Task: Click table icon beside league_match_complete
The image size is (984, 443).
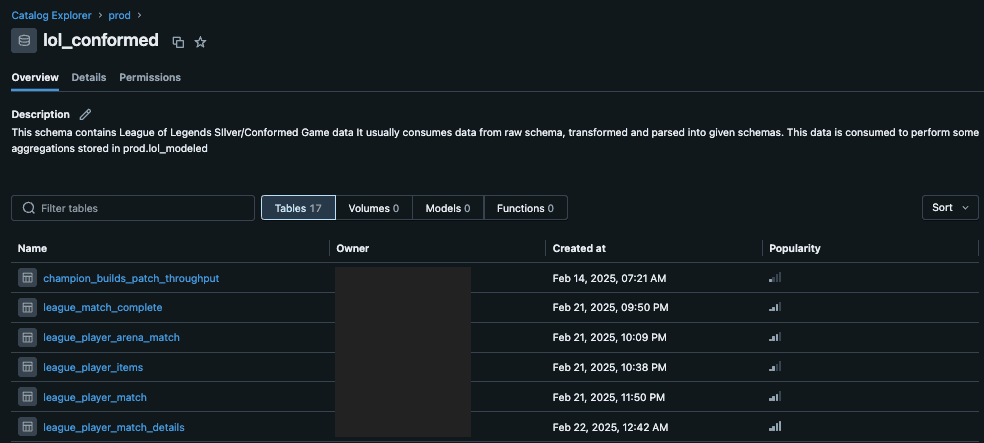Action: coord(27,307)
